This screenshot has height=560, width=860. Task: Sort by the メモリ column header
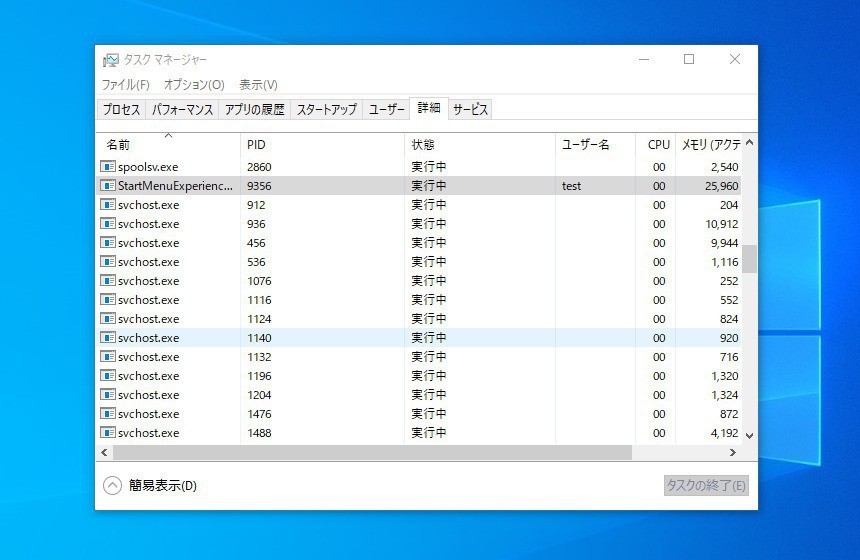(x=709, y=144)
